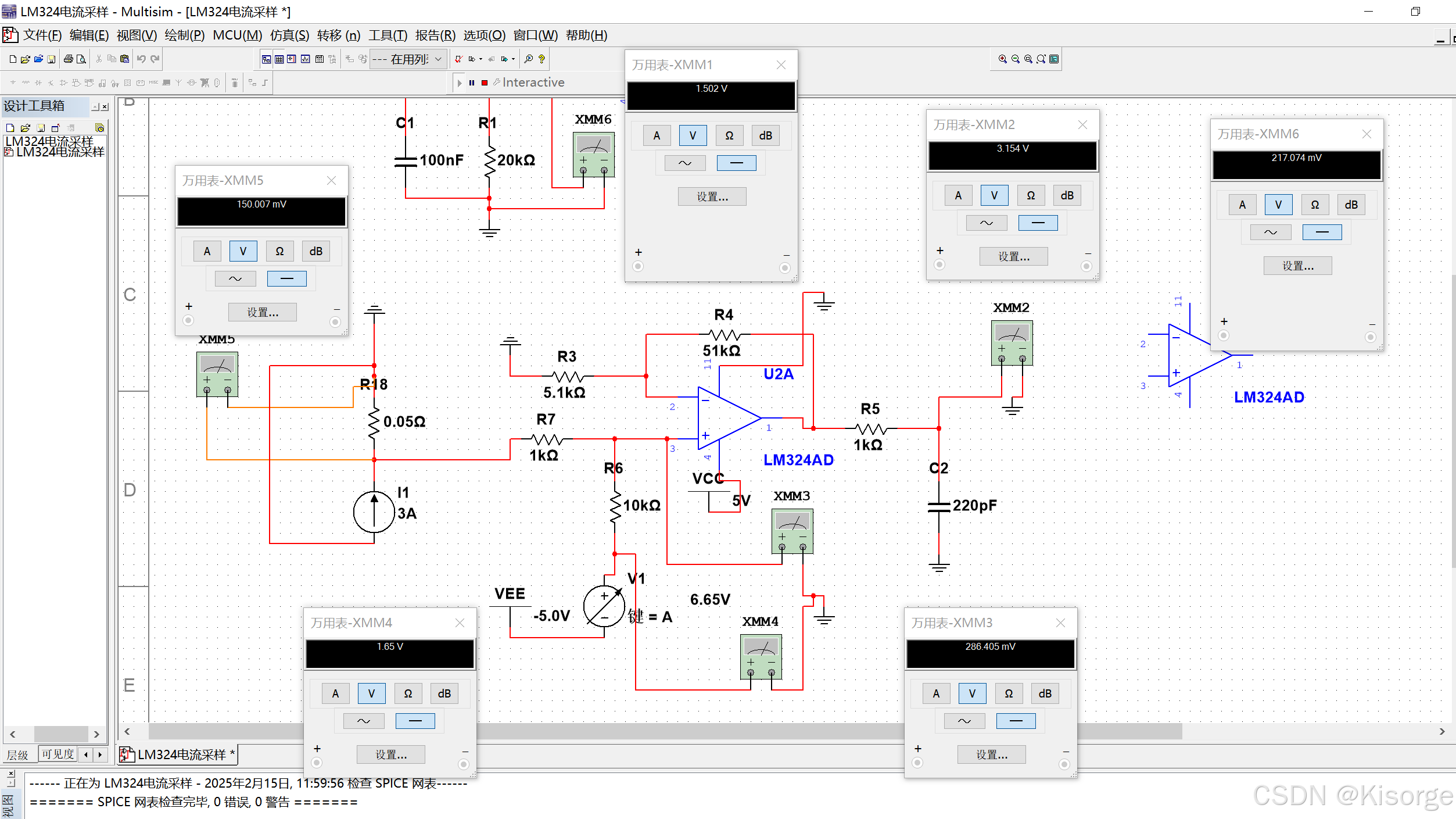Switch XMM1 multimeter to AC mode
The height and width of the screenshot is (819, 1456).
(685, 163)
